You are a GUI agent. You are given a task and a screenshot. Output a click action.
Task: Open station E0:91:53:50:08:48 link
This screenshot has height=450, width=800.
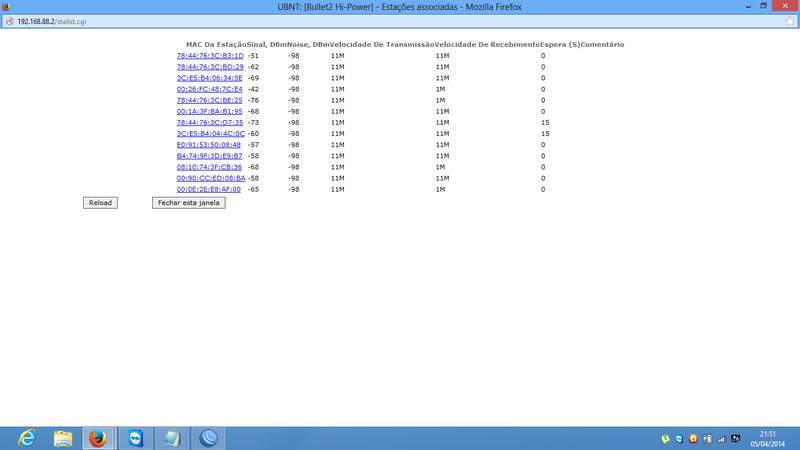click(209, 145)
